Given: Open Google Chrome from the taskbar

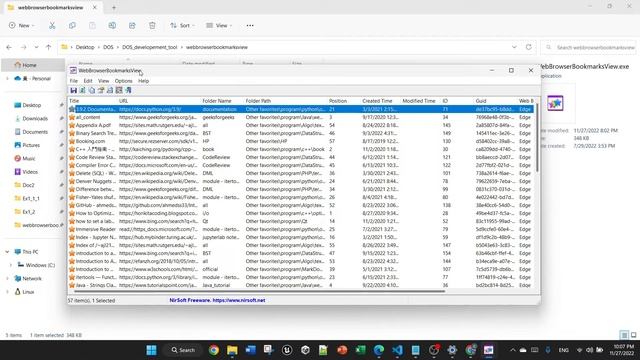Looking at the screenshot, I should click(x=213, y=350).
